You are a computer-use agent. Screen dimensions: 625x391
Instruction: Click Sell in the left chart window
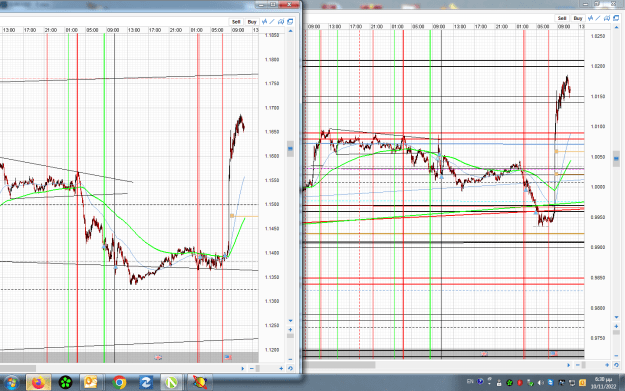tap(236, 22)
